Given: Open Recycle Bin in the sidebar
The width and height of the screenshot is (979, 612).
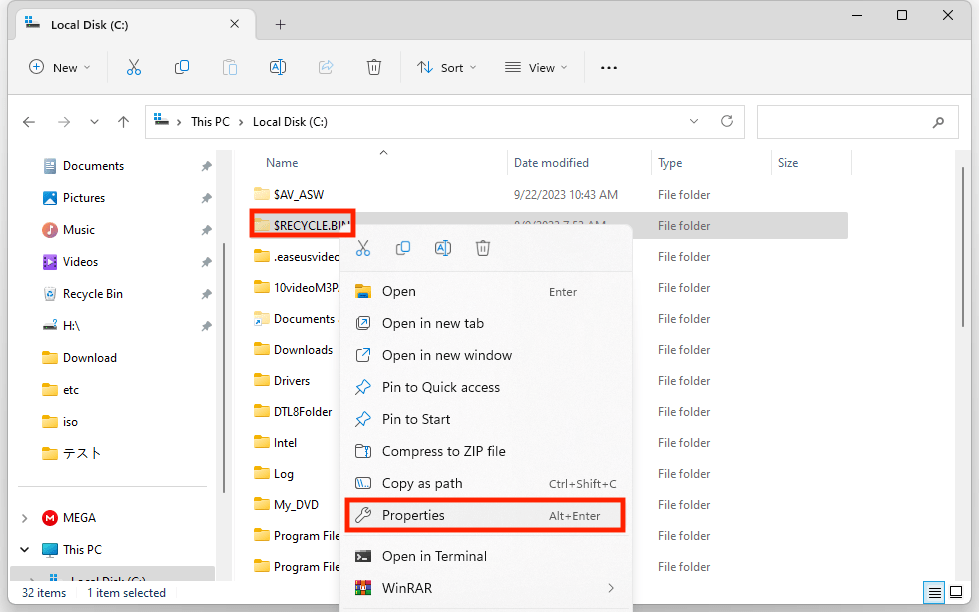Looking at the screenshot, I should coord(92,294).
